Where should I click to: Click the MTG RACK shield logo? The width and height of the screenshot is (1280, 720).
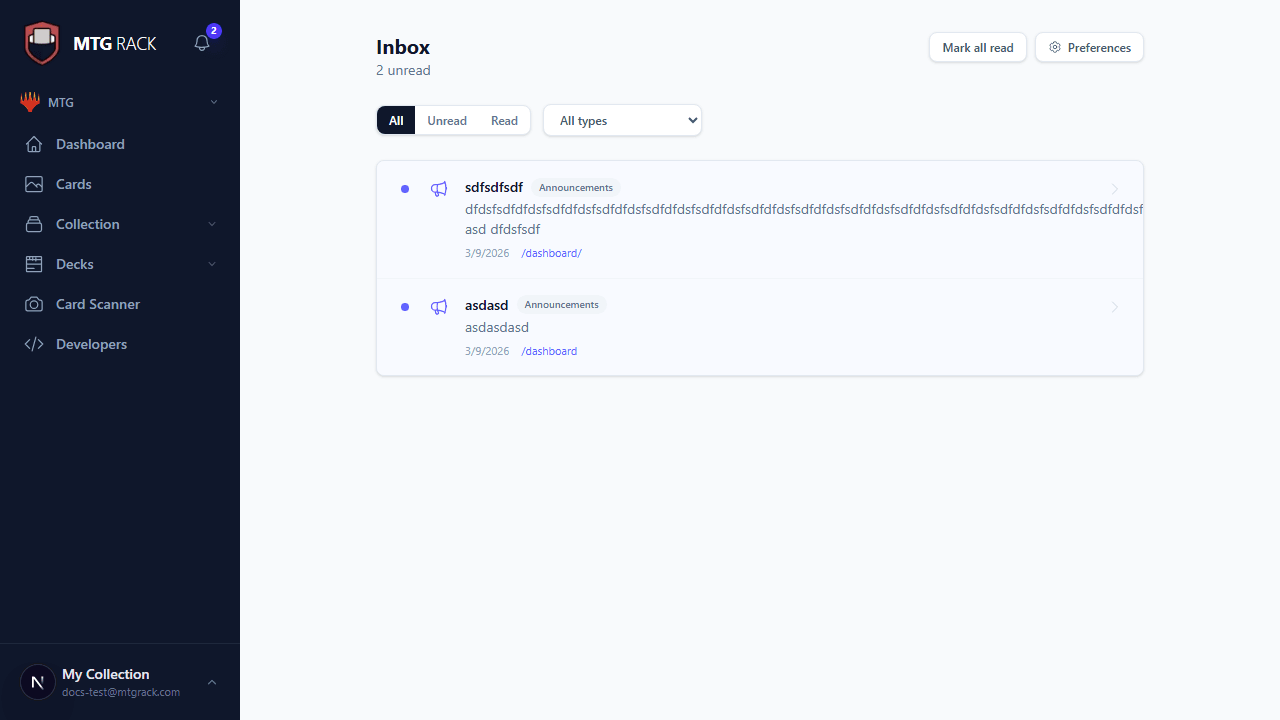[42, 43]
